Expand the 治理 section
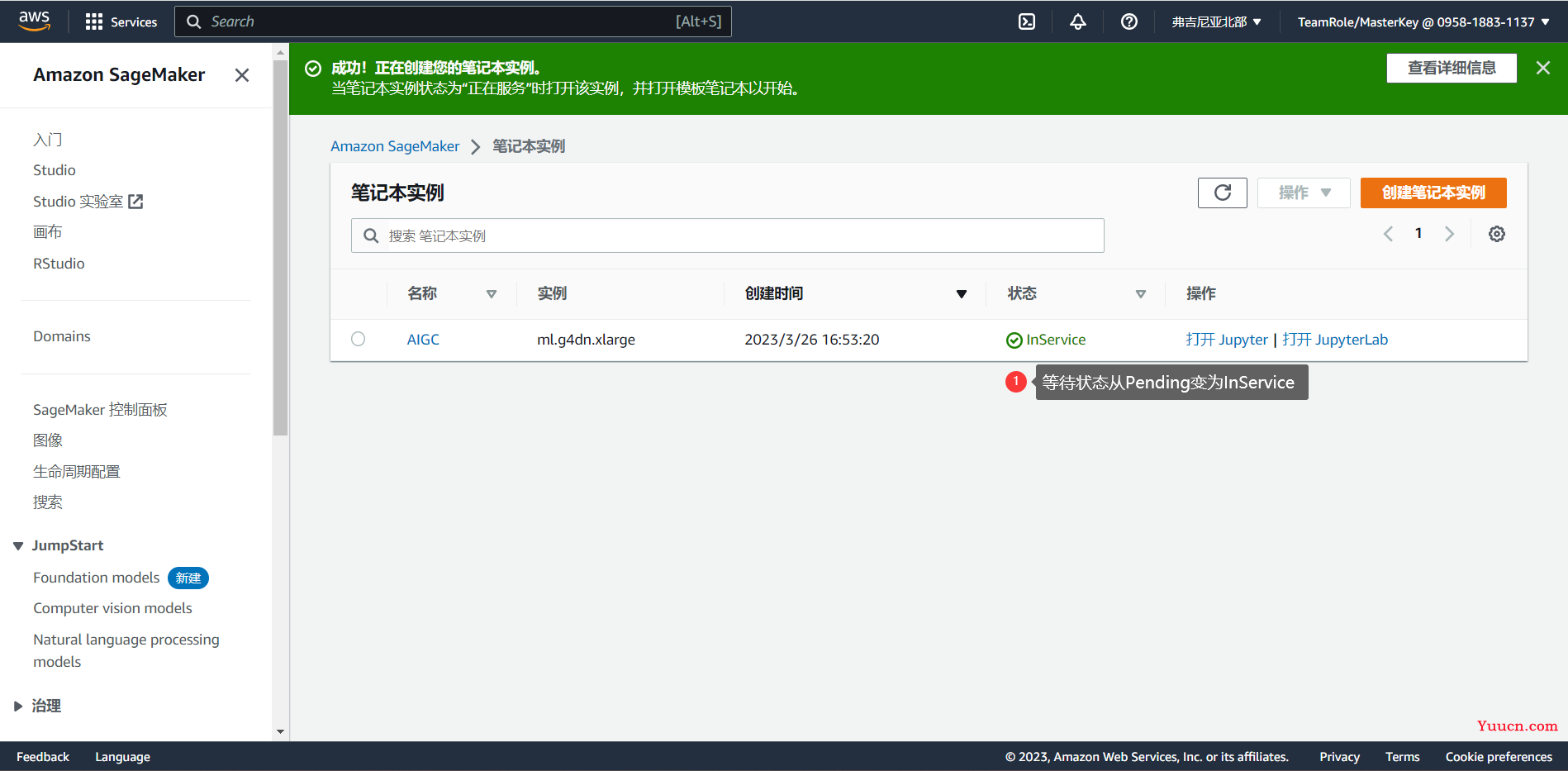The image size is (1568, 771). point(18,707)
